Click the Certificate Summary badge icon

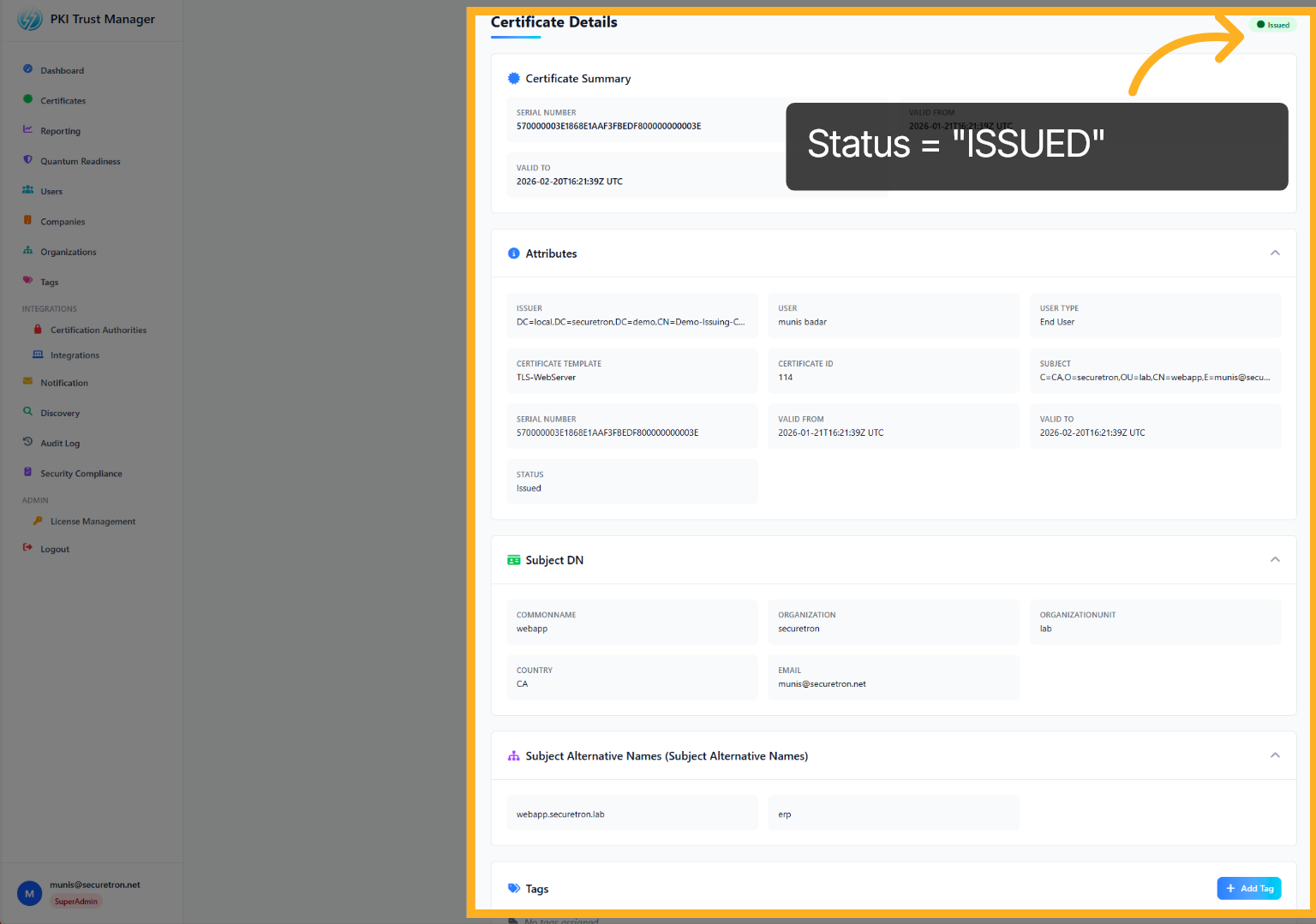coord(514,78)
